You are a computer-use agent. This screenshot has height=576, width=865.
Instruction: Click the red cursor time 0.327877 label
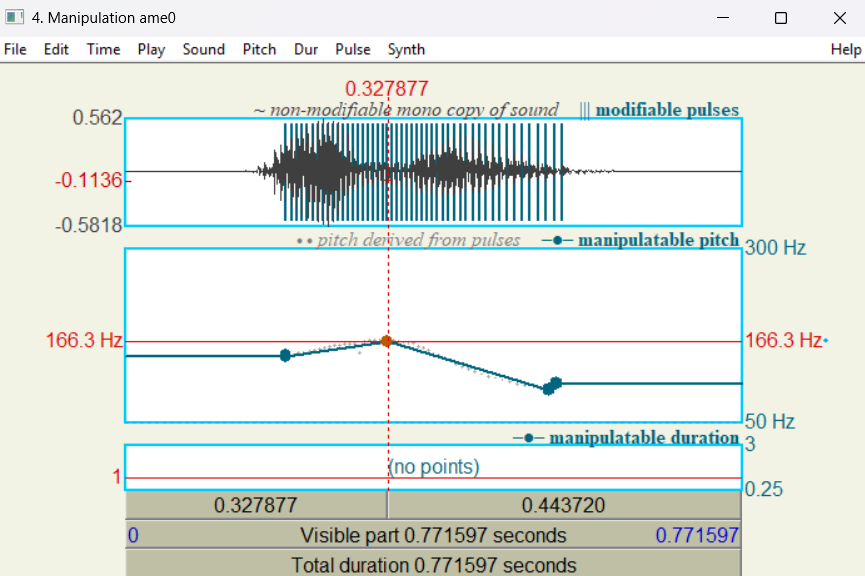point(387,88)
